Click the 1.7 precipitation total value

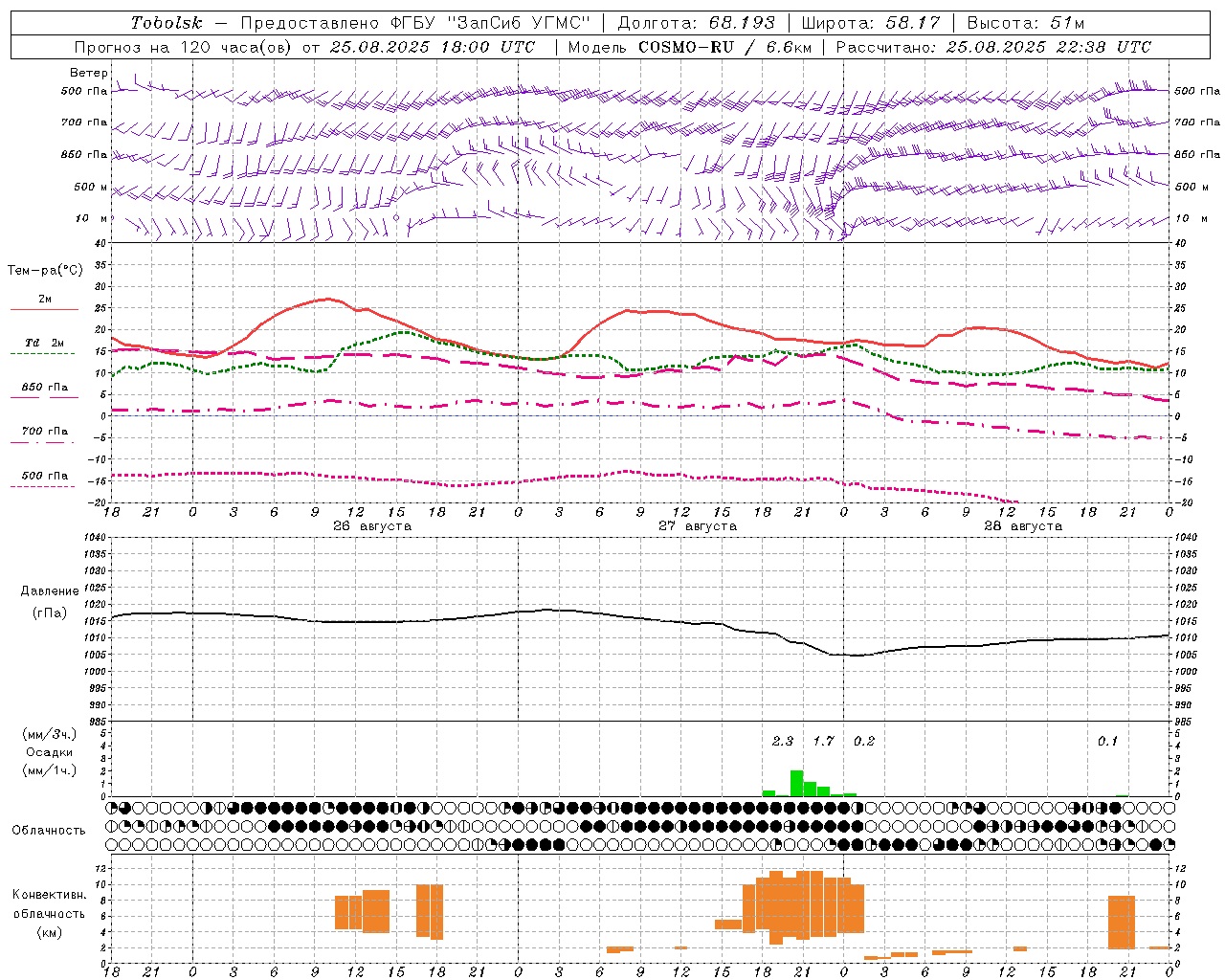coord(824,742)
